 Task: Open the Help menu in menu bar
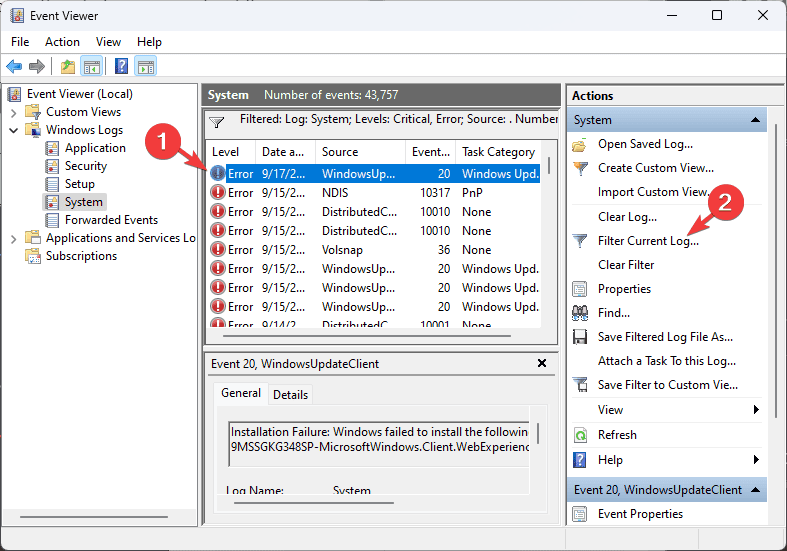(x=149, y=42)
